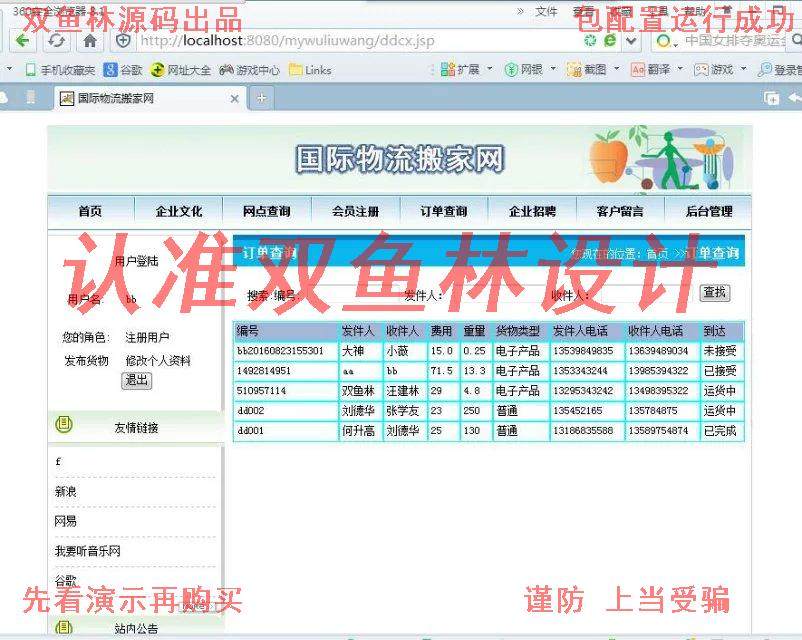Click the 退出 logout button
802x640 pixels.
(x=135, y=381)
